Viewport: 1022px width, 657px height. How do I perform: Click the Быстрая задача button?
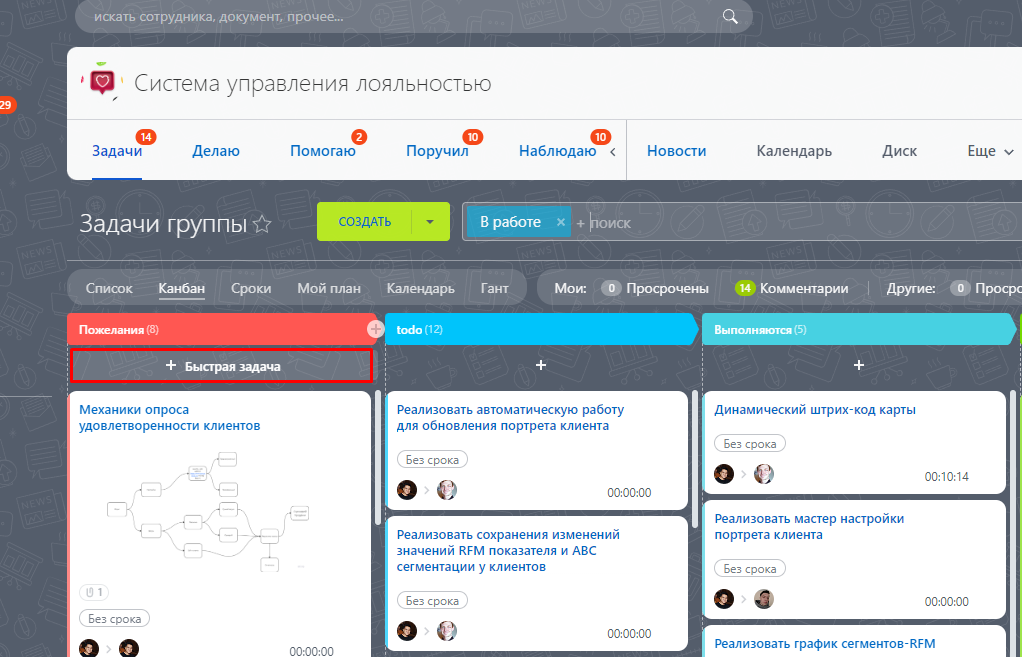pos(222,366)
